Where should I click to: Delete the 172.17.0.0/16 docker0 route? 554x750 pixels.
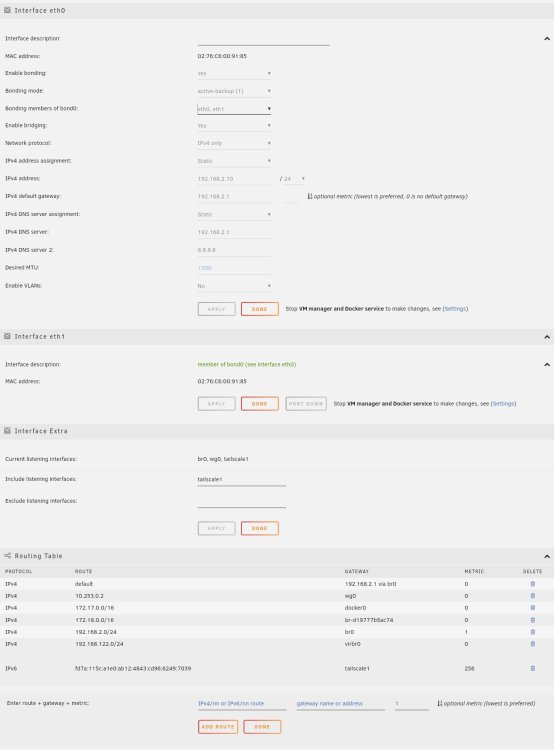(532, 608)
